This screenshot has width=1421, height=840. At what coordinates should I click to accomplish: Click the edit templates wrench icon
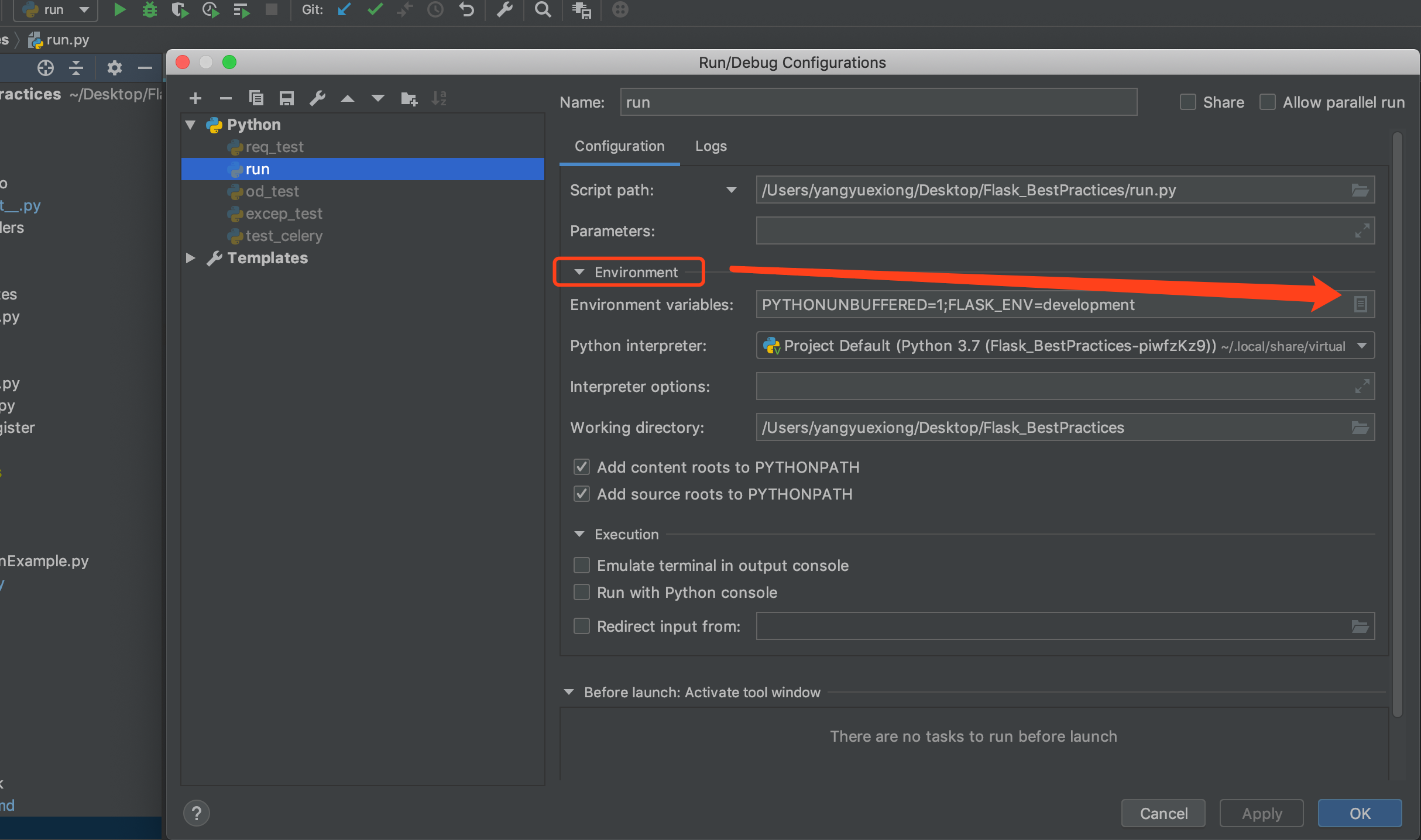point(317,98)
